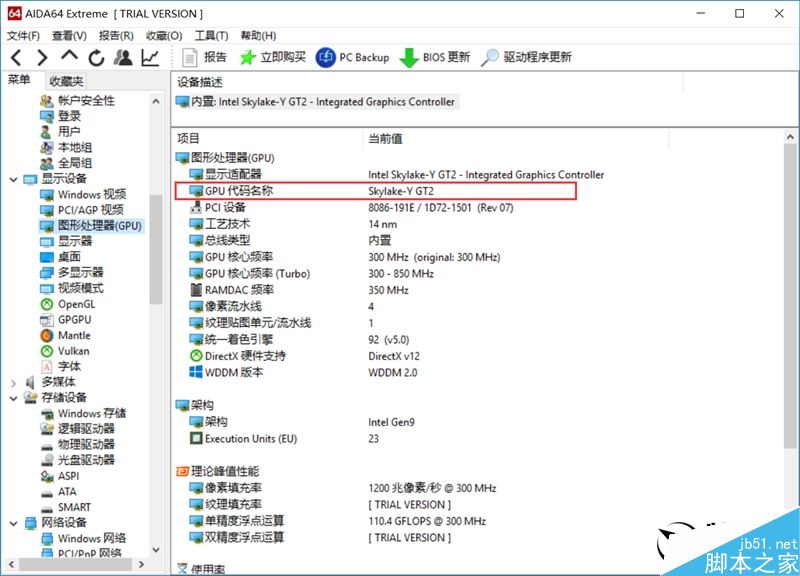The image size is (800, 576).
Task: Select SMART in the tree
Action: 65,508
